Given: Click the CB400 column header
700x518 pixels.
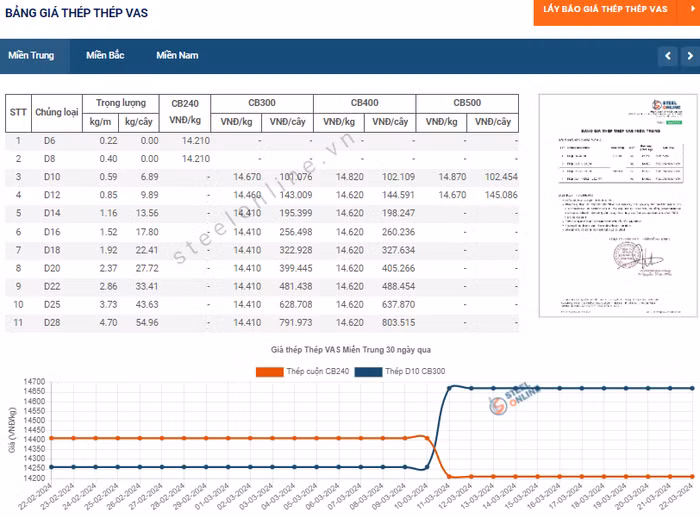Looking at the screenshot, I should [365, 103].
